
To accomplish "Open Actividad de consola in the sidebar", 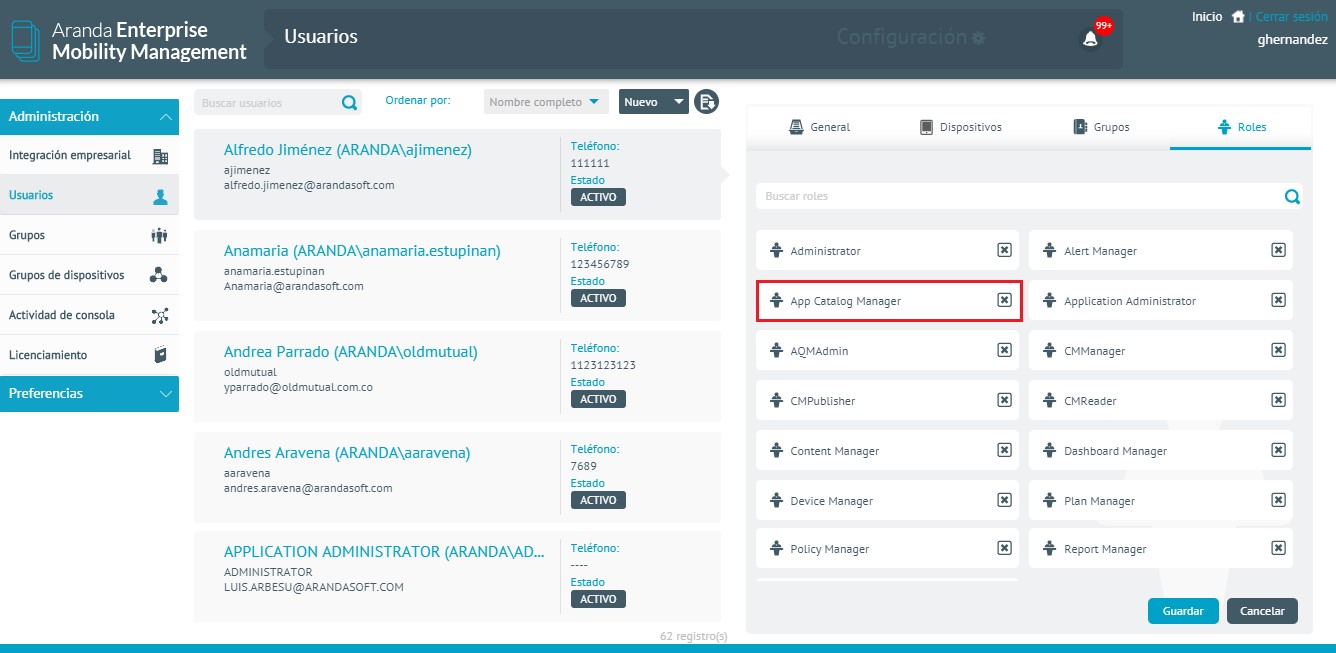I will 89,315.
